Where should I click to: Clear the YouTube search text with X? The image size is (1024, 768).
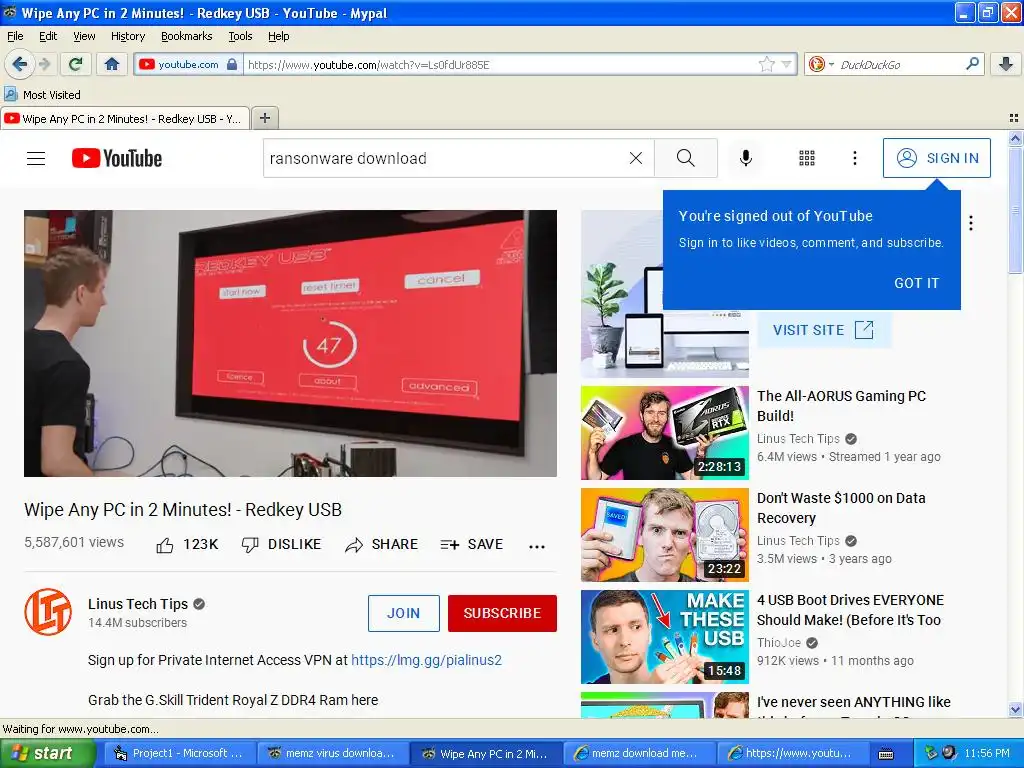click(635, 158)
